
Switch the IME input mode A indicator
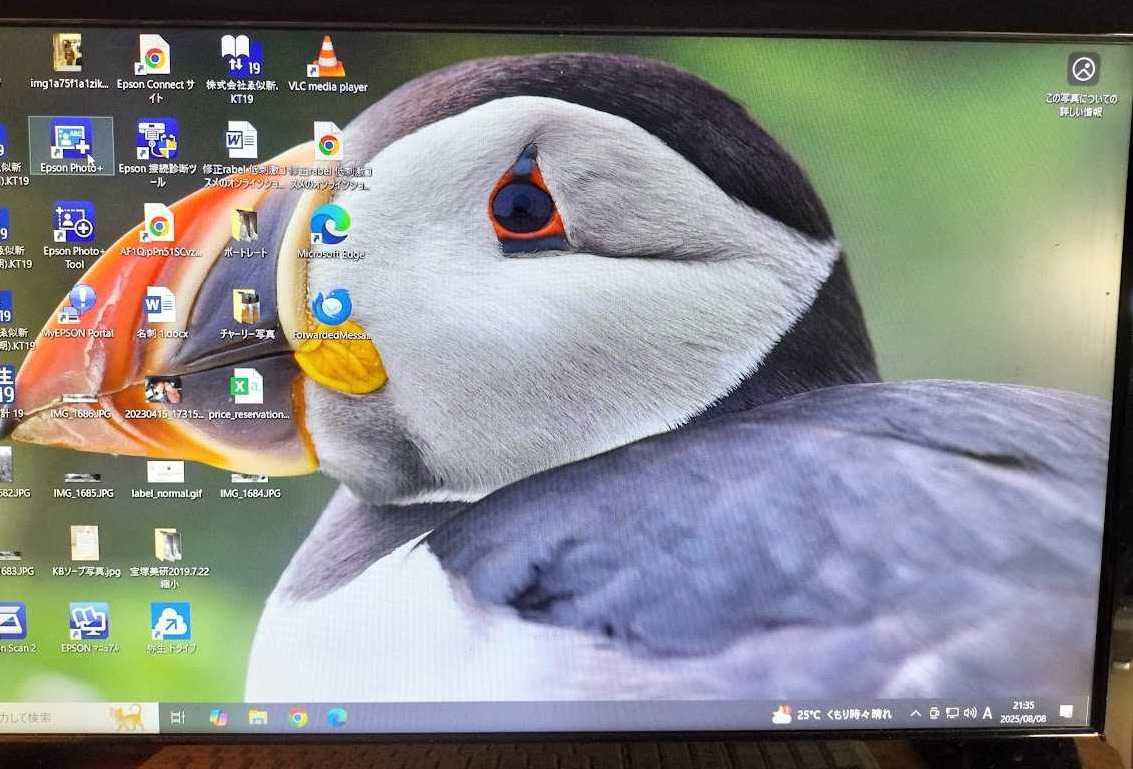[987, 713]
